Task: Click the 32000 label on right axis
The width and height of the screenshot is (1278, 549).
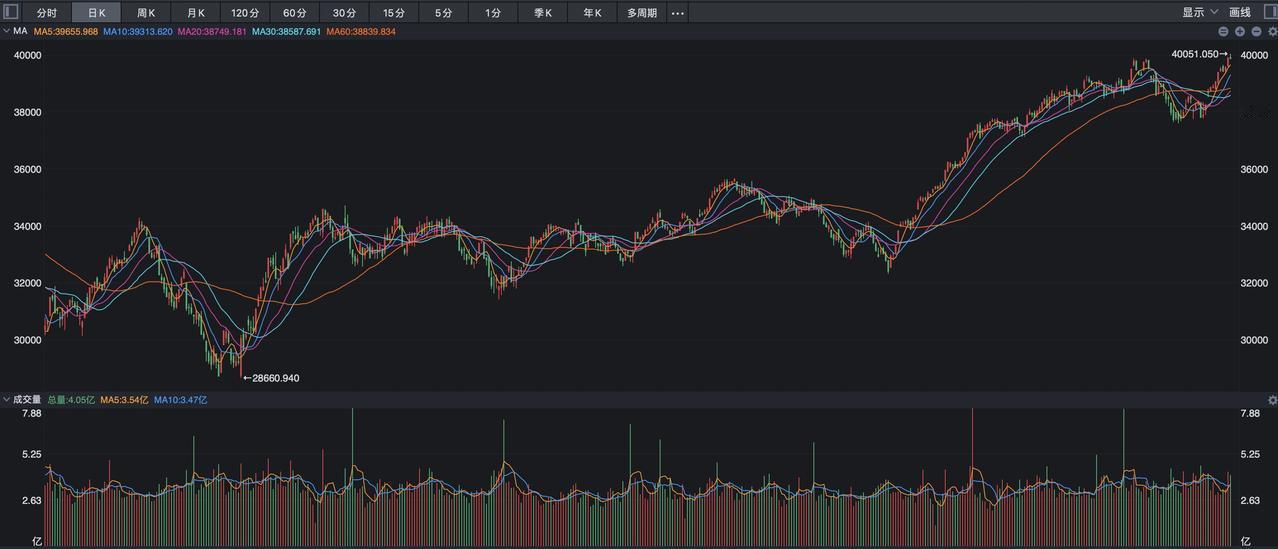Action: point(1254,283)
